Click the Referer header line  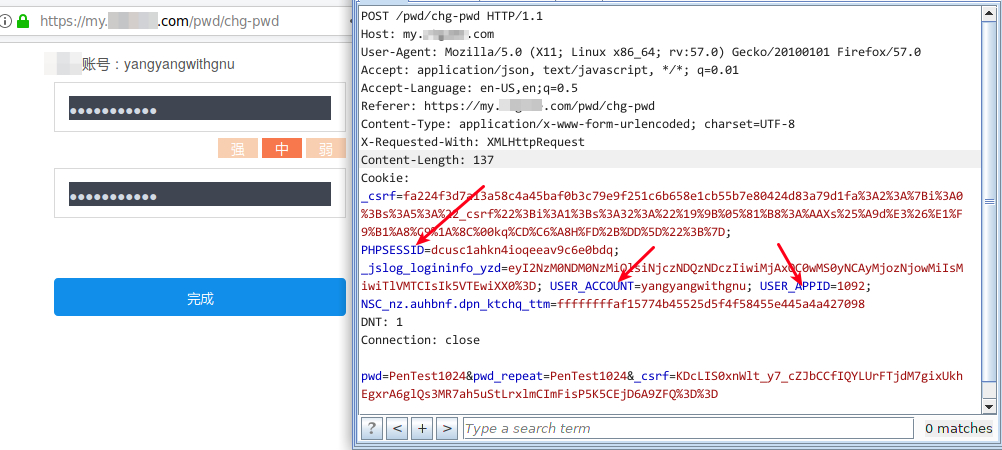508,106
